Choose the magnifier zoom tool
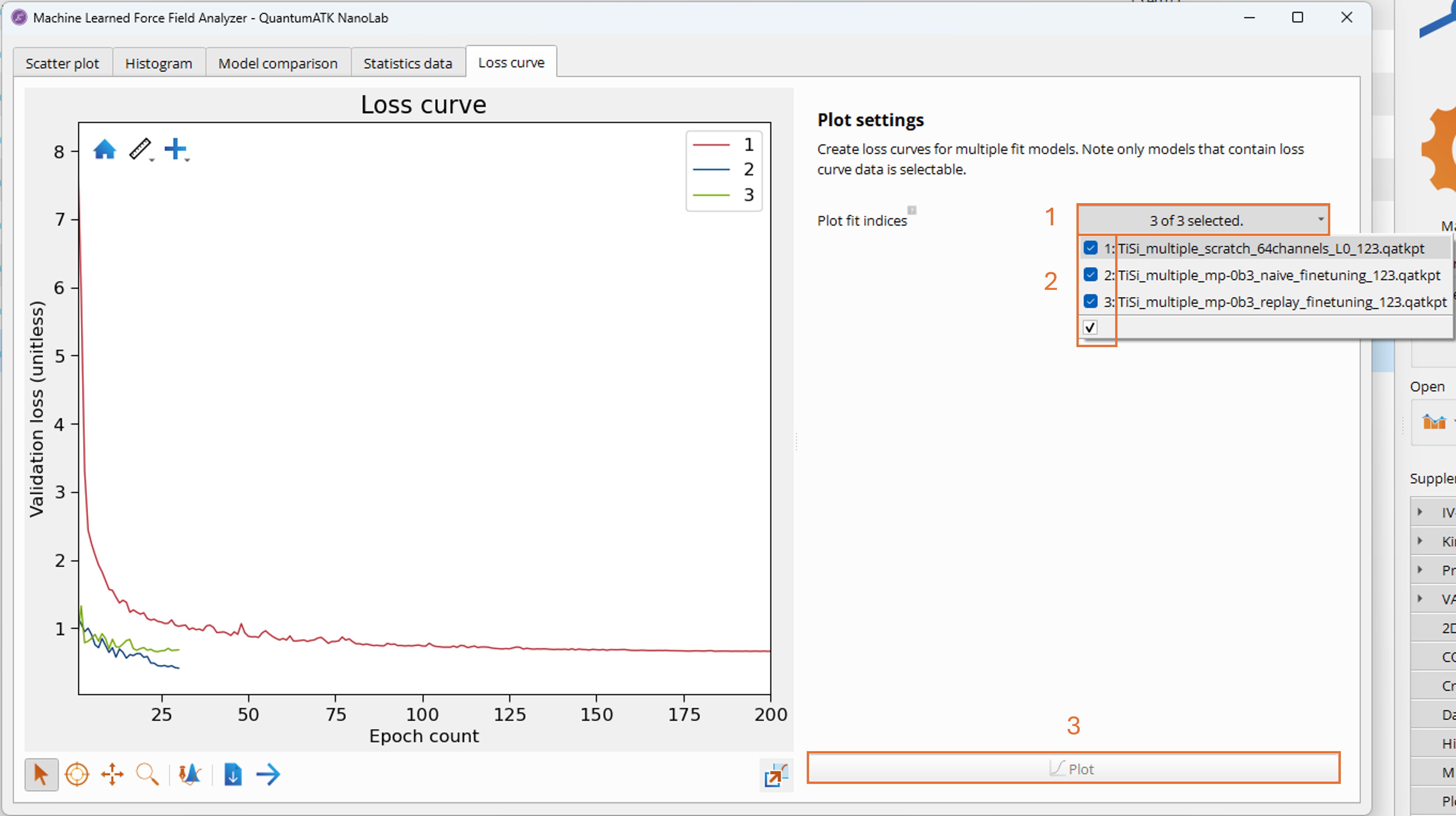The width and height of the screenshot is (1456, 816). [147, 774]
